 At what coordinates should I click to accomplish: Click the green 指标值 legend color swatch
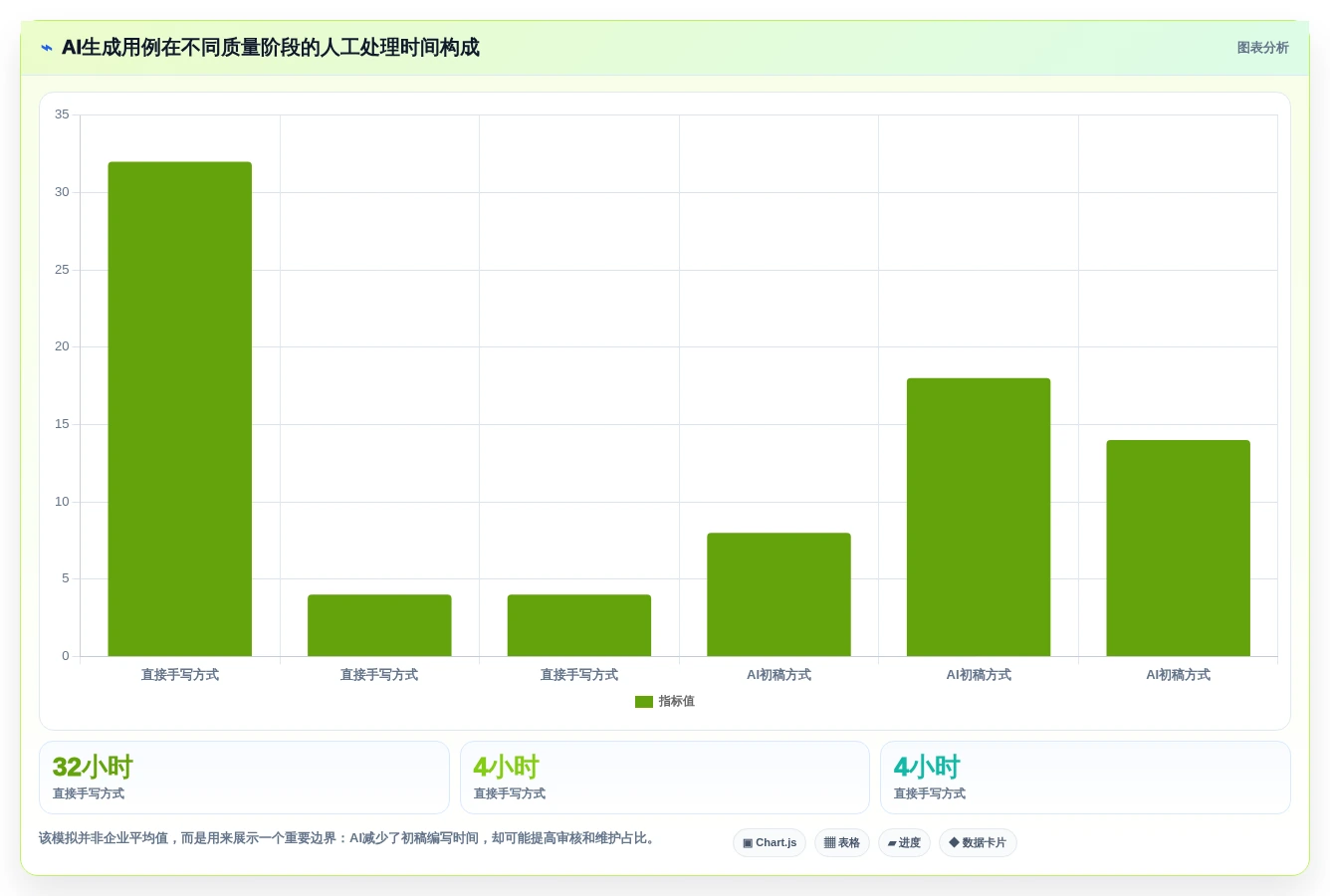[644, 702]
